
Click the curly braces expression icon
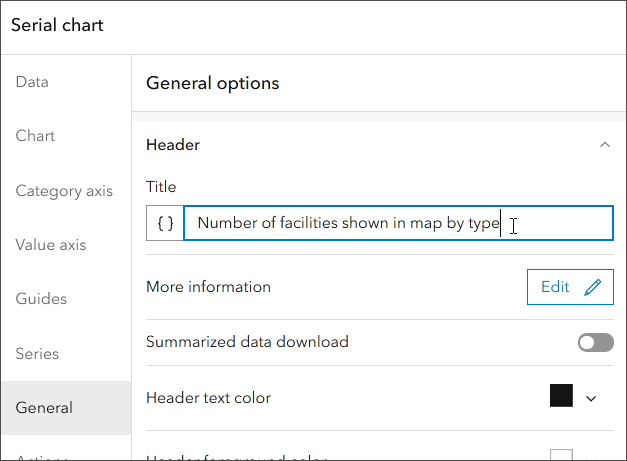click(165, 223)
